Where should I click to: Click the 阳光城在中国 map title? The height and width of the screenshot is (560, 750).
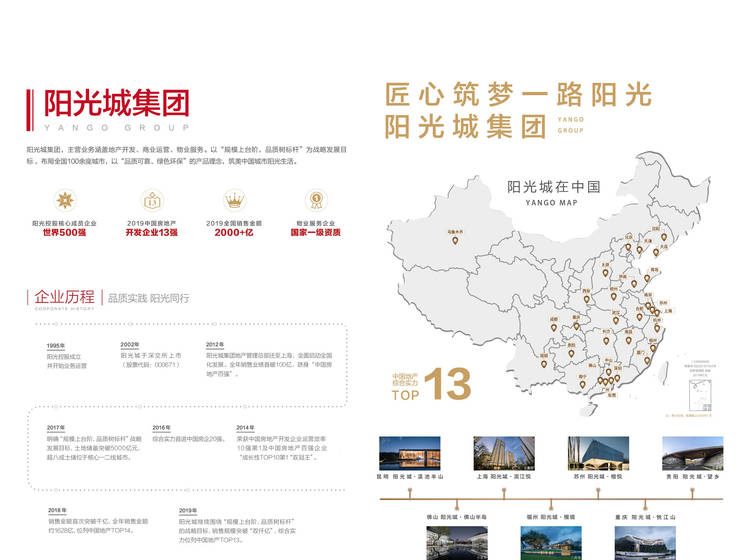pos(553,187)
